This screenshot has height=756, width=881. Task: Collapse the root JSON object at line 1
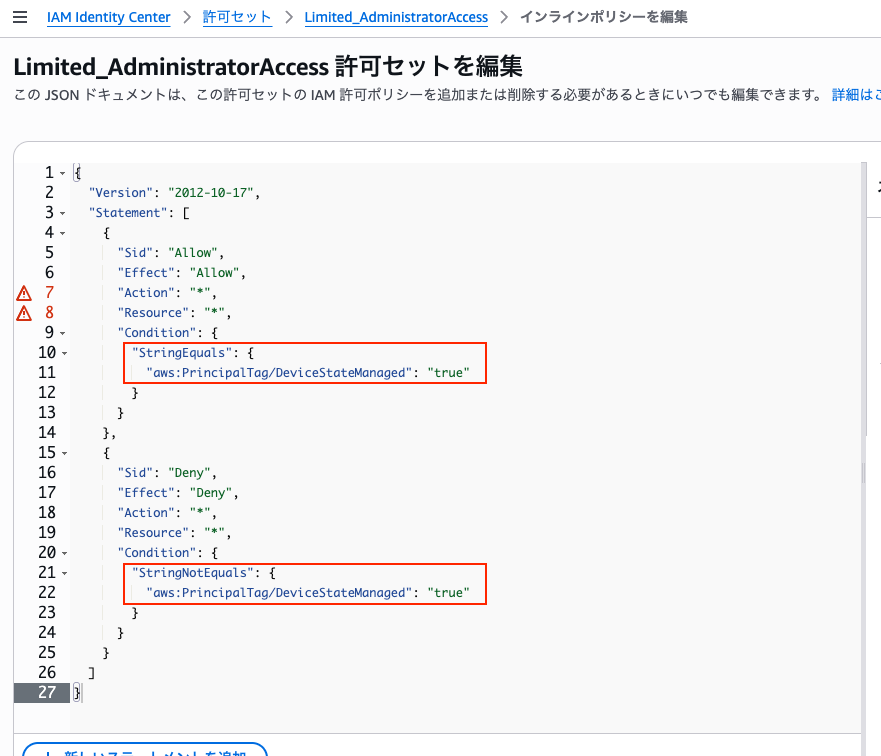pos(62,173)
